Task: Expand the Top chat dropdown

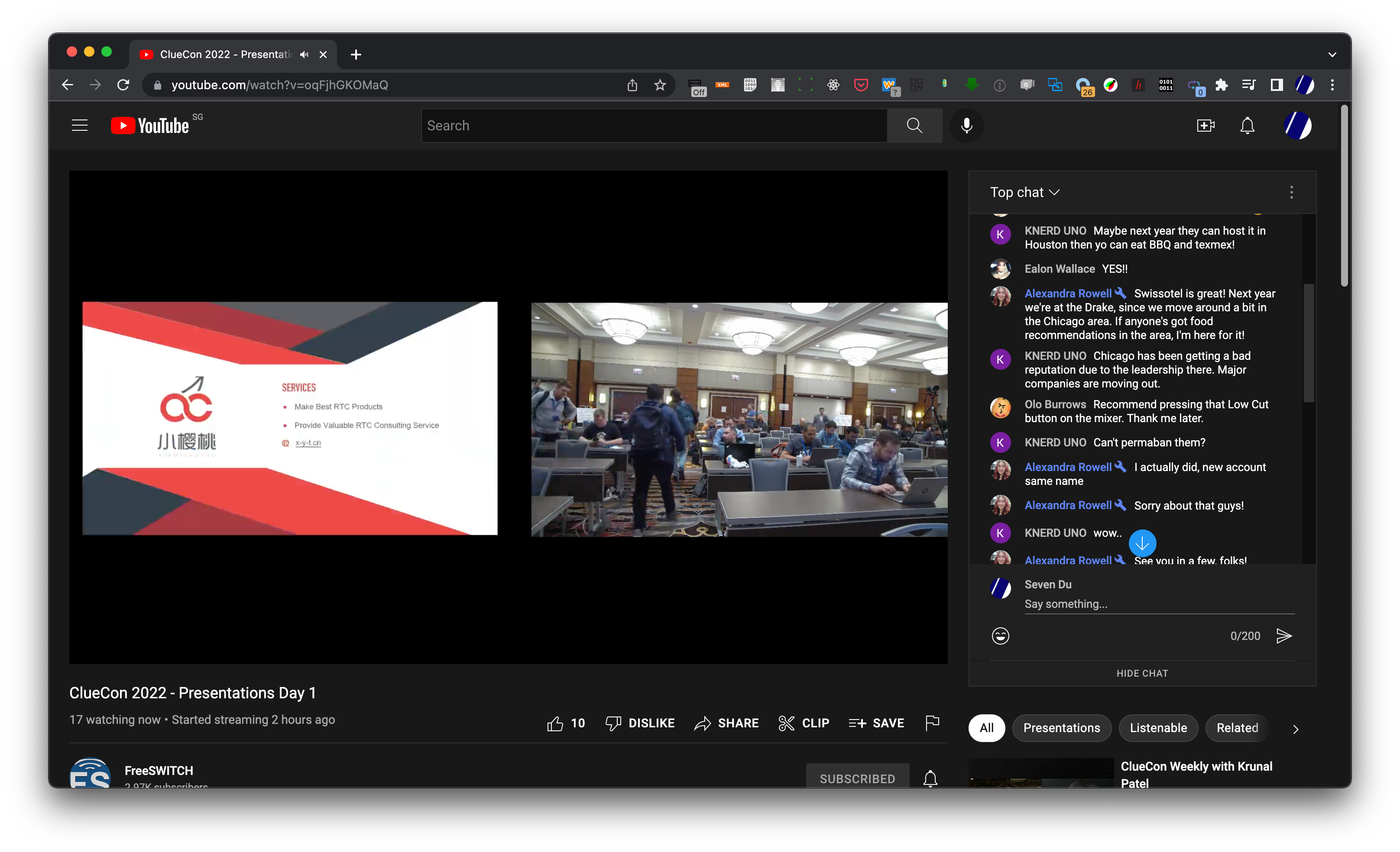Action: pos(1024,193)
